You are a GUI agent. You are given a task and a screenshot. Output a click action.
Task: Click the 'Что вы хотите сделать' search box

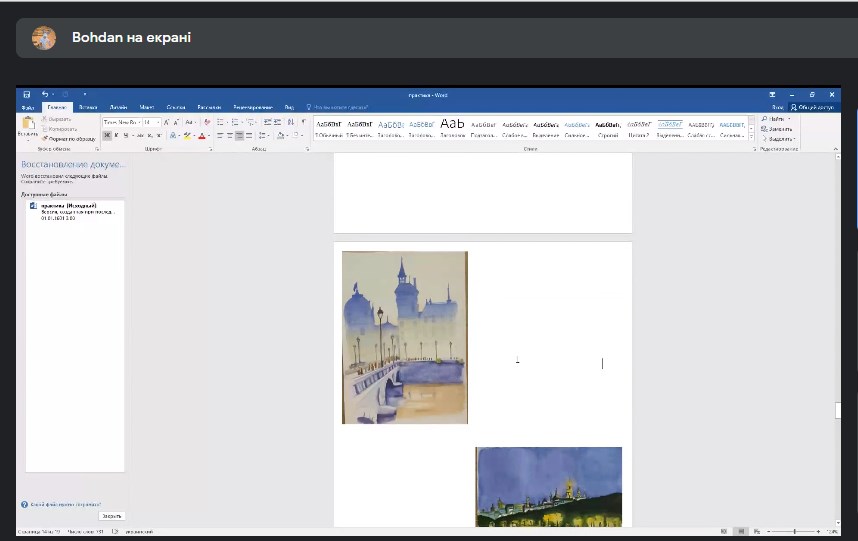pyautogui.click(x=337, y=107)
